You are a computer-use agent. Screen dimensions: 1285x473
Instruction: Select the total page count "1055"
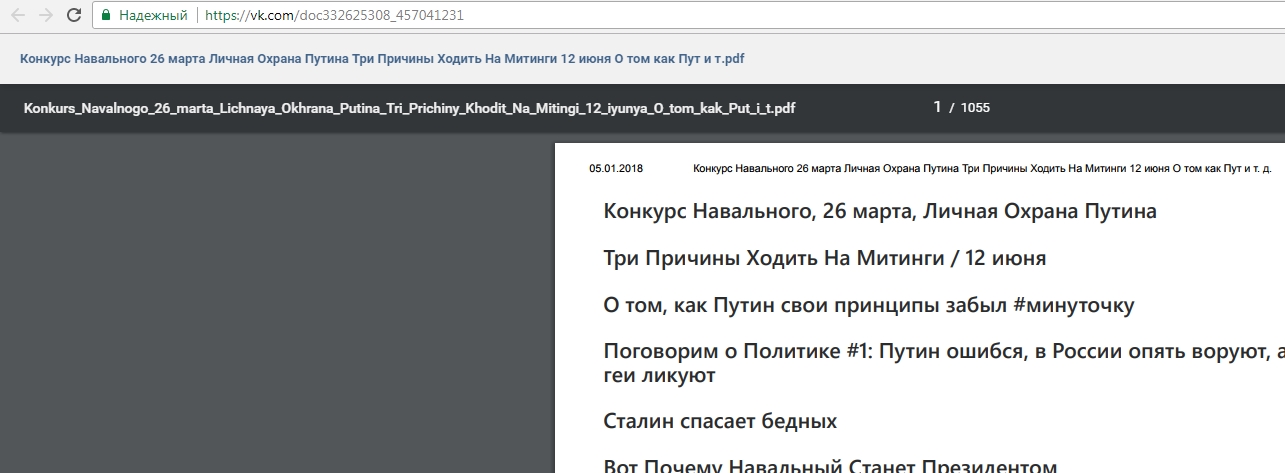pyautogui.click(x=975, y=108)
